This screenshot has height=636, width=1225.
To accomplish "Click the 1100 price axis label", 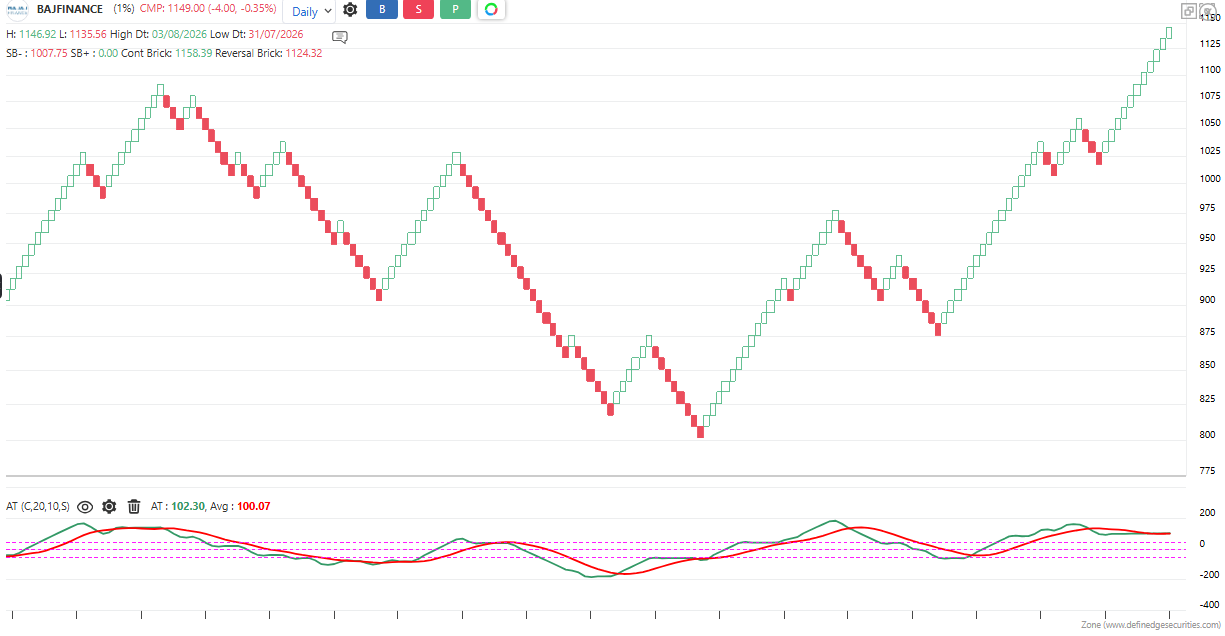I will (1208, 70).
